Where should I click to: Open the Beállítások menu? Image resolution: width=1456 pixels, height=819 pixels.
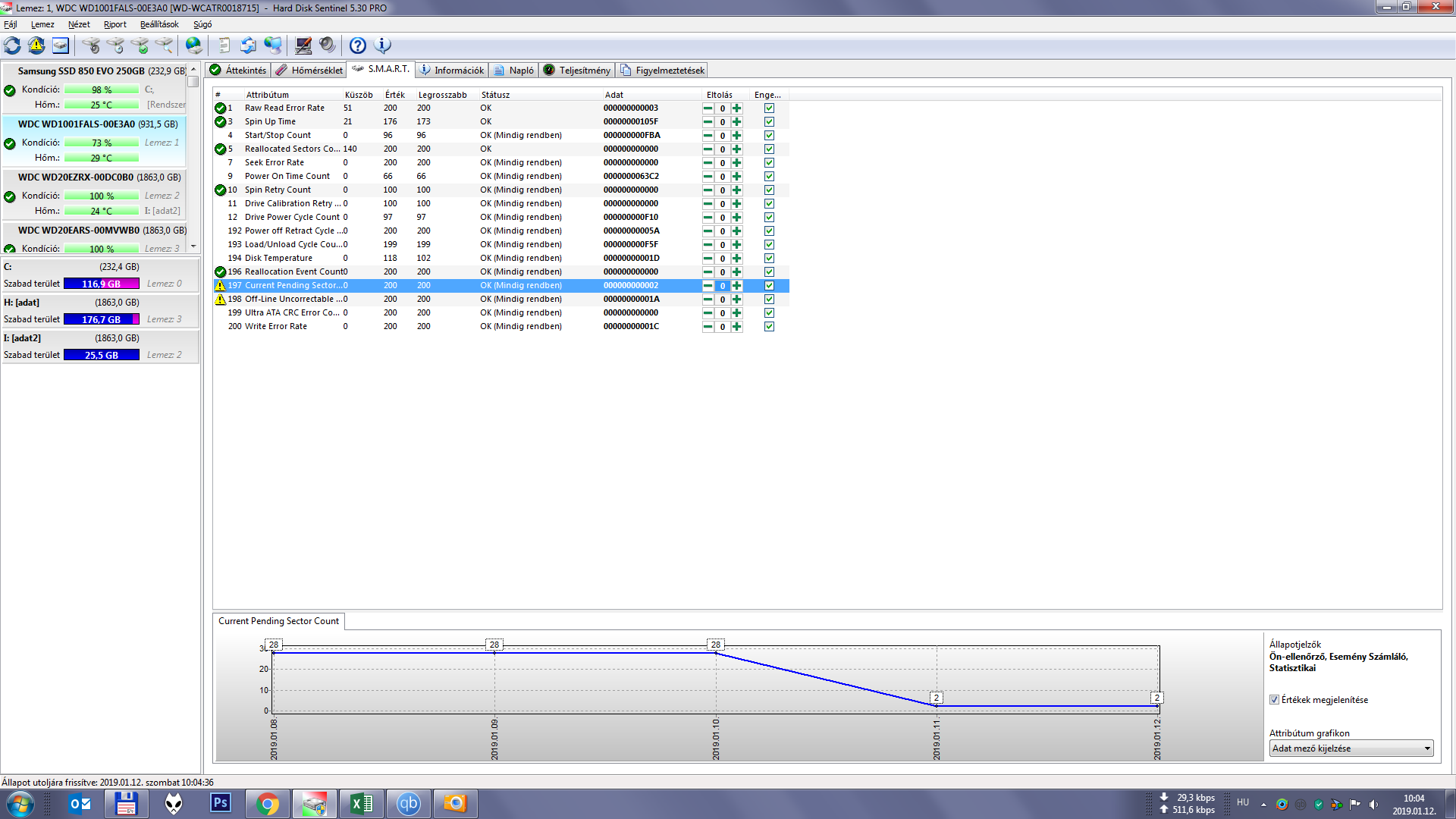(x=159, y=24)
